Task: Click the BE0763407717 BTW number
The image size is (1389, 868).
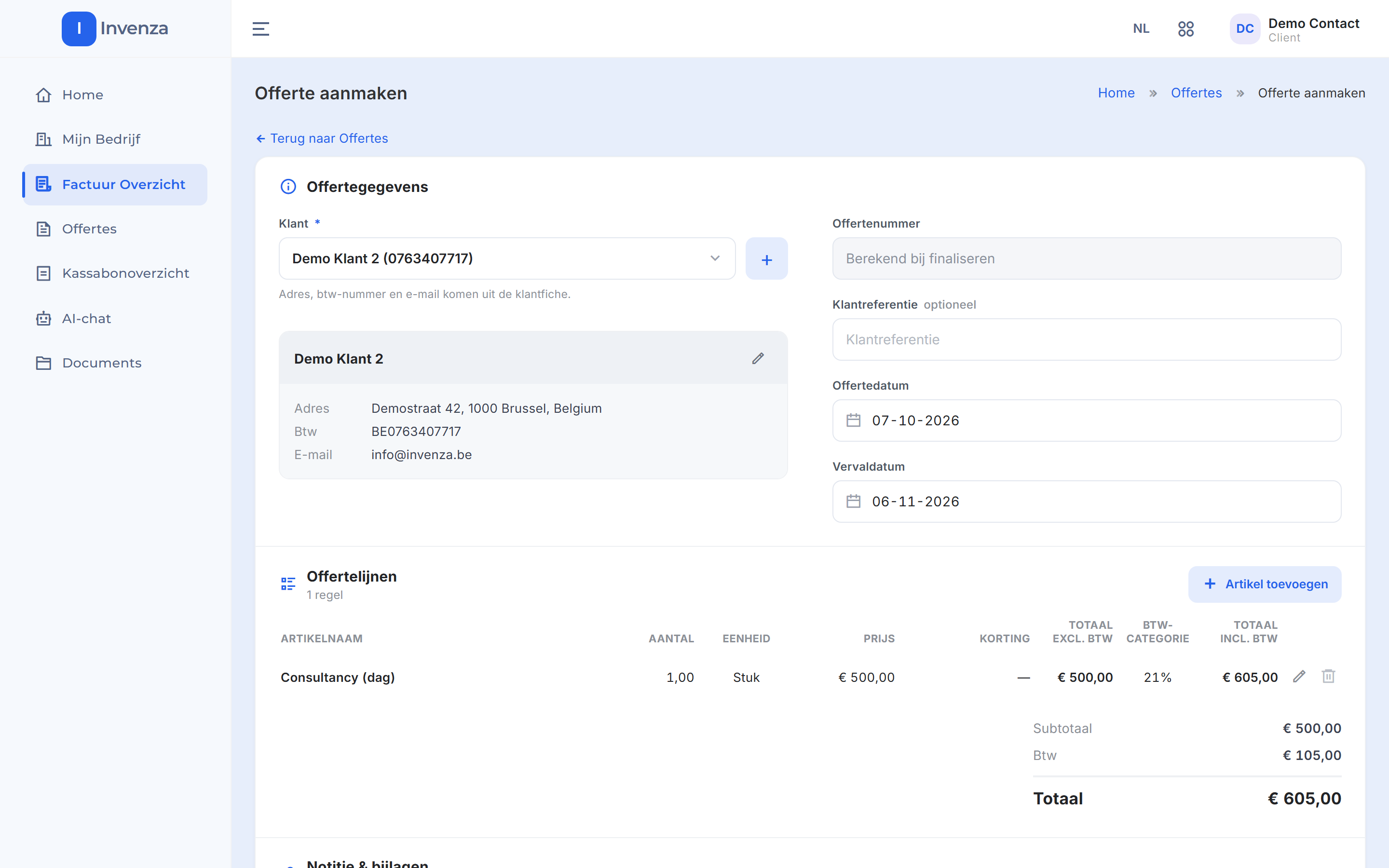Action: (416, 431)
